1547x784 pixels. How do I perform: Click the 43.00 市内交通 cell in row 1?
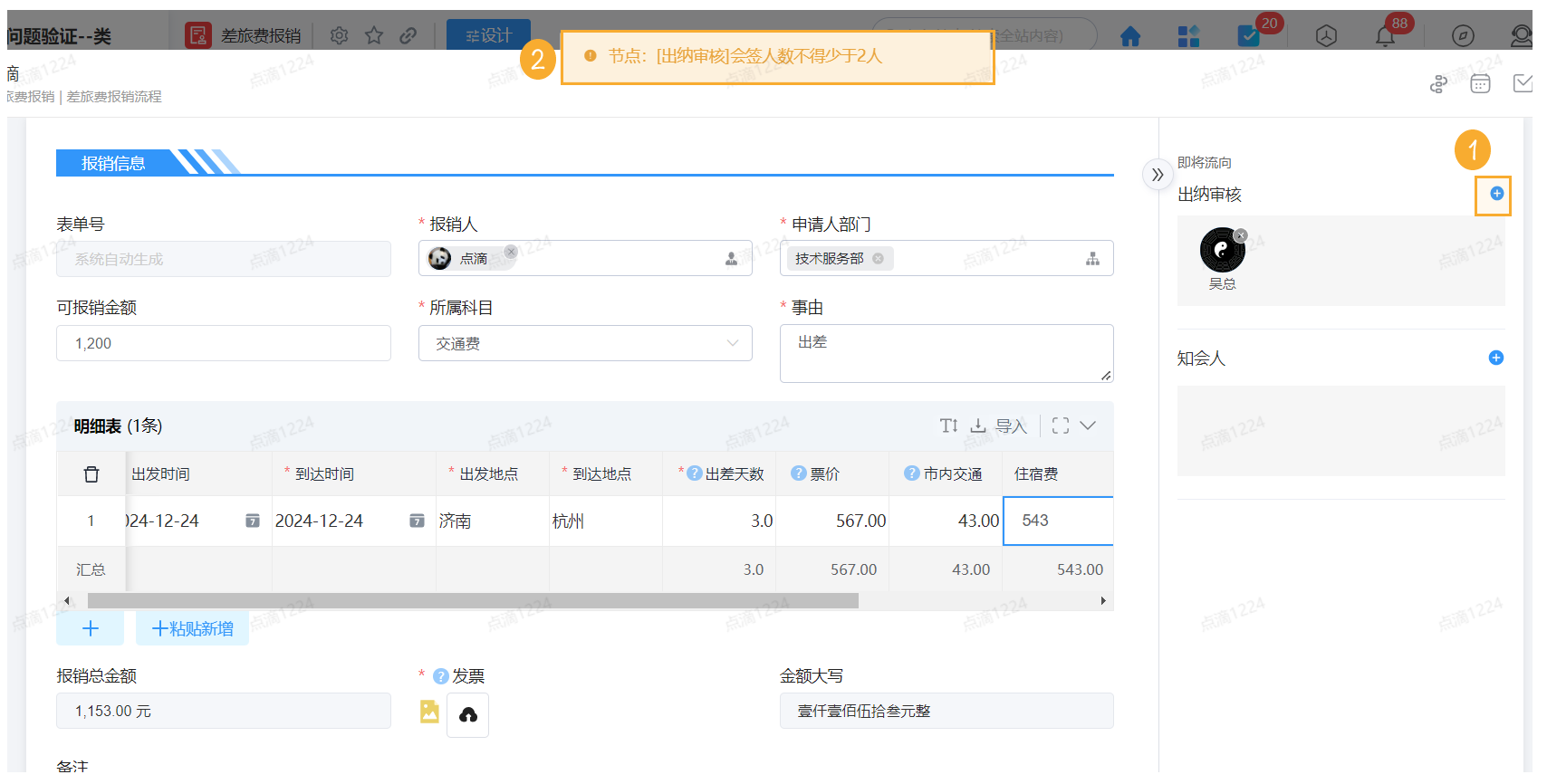946,521
